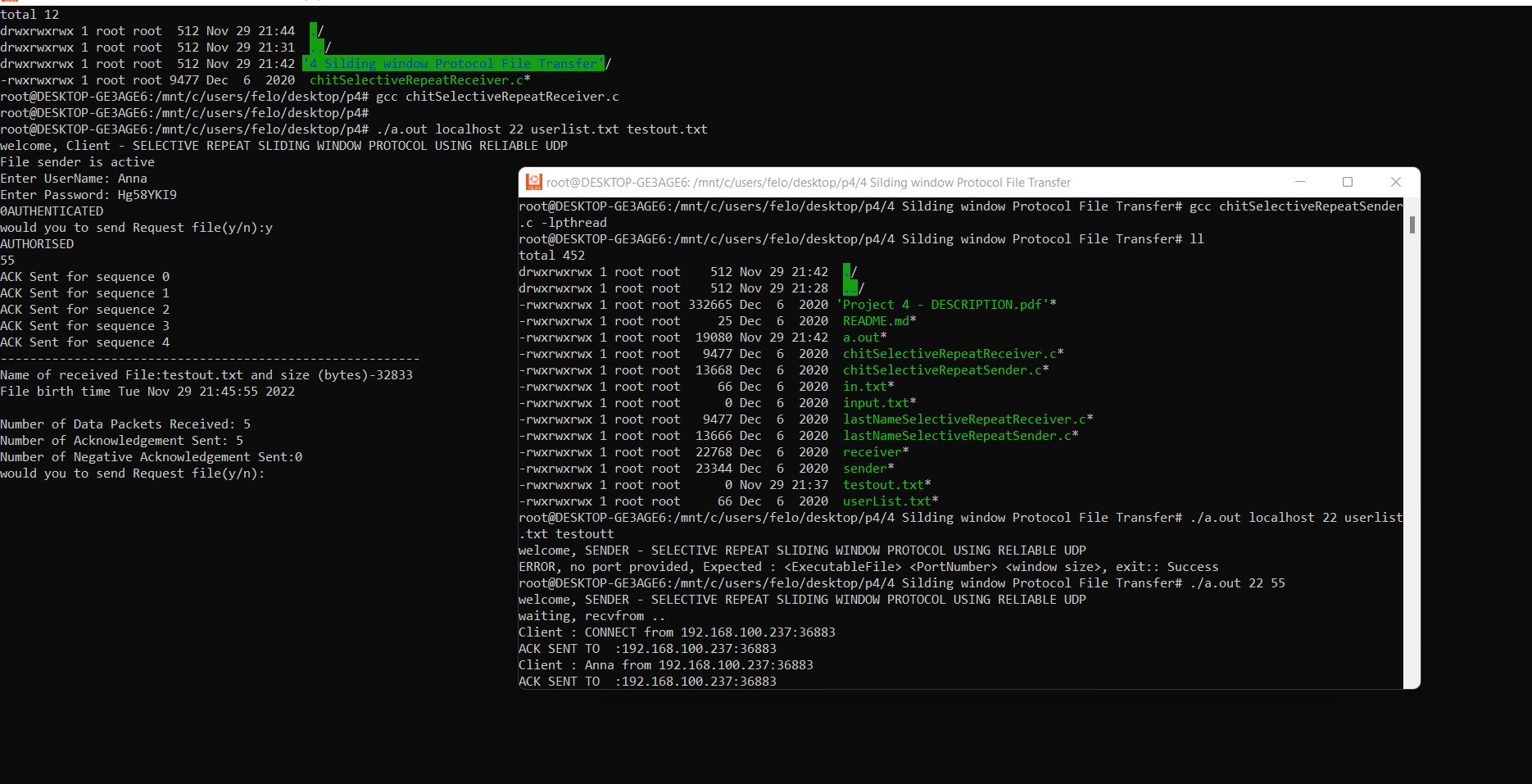Click 'total 452' line in front terminal
The width and height of the screenshot is (1532, 784).
(x=551, y=256)
